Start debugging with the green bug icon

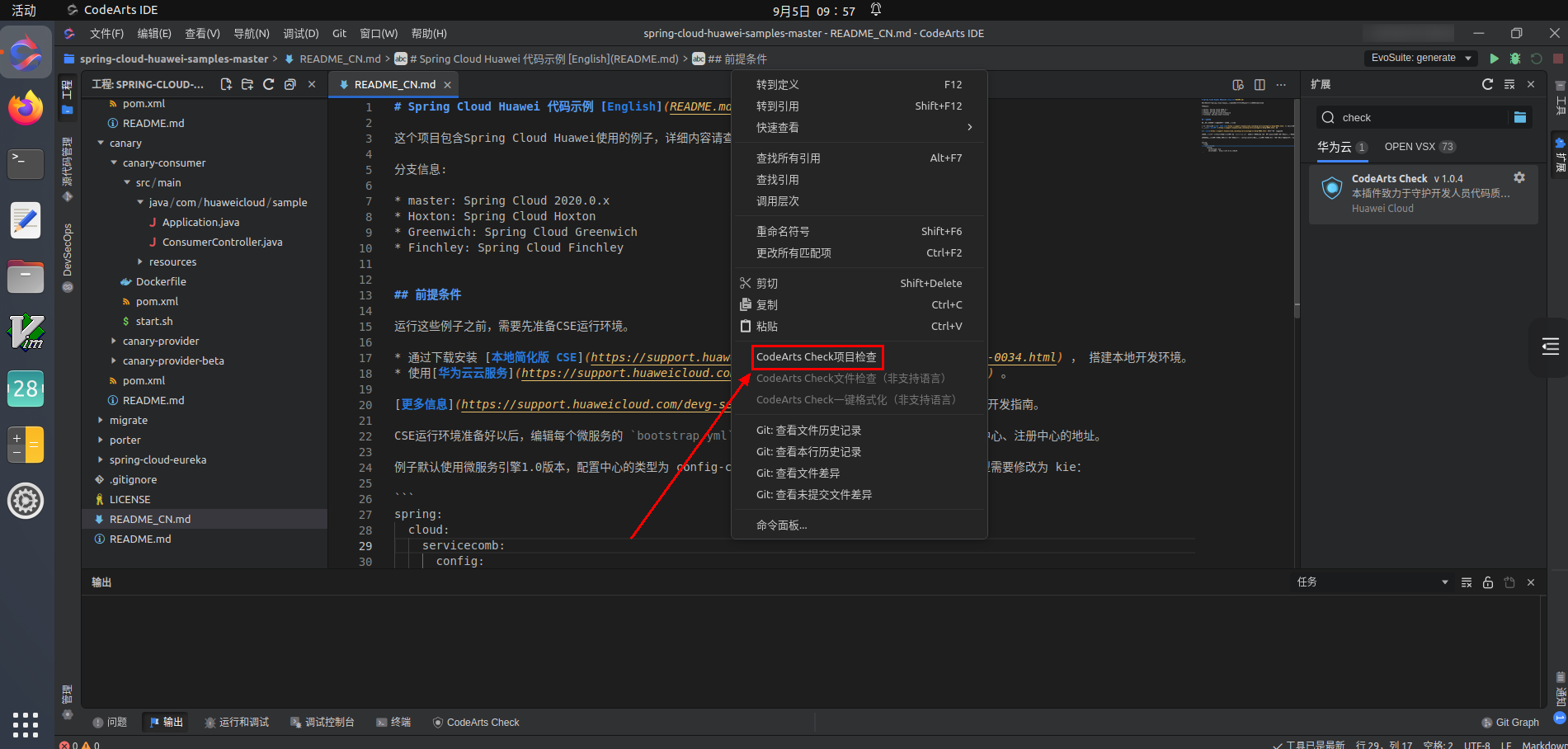click(1515, 59)
